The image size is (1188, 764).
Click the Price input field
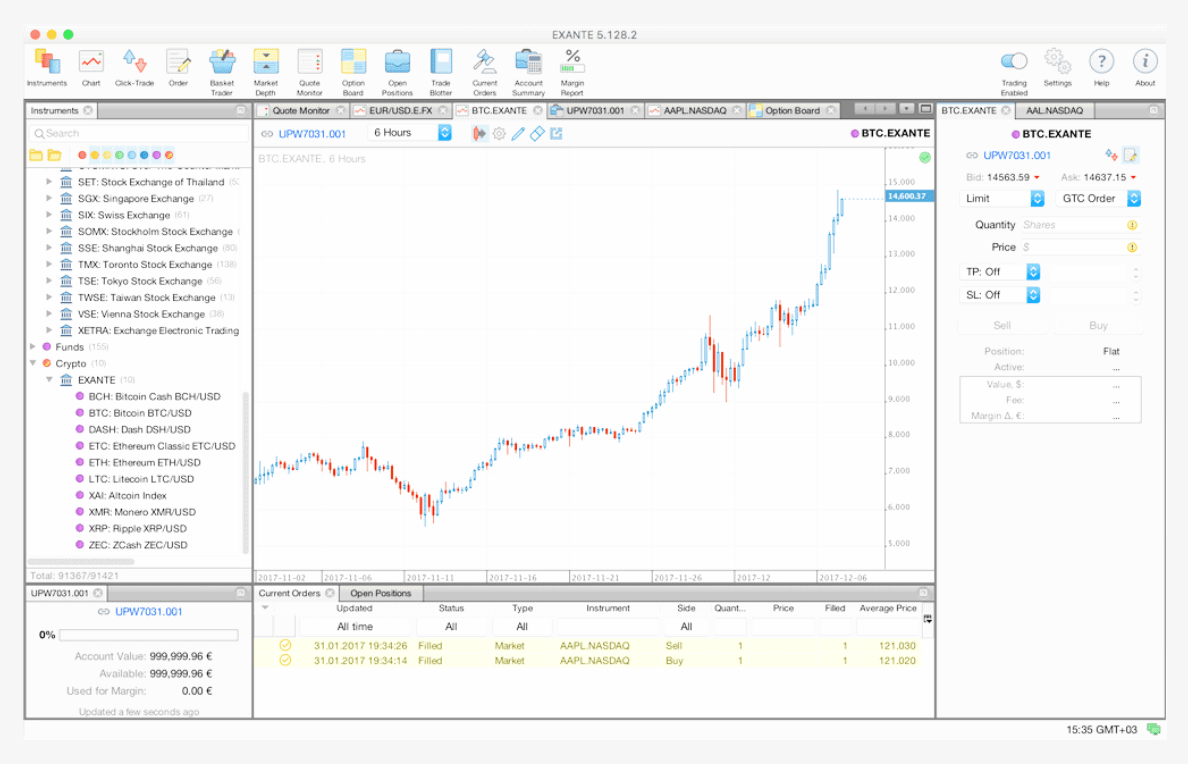(1079, 247)
